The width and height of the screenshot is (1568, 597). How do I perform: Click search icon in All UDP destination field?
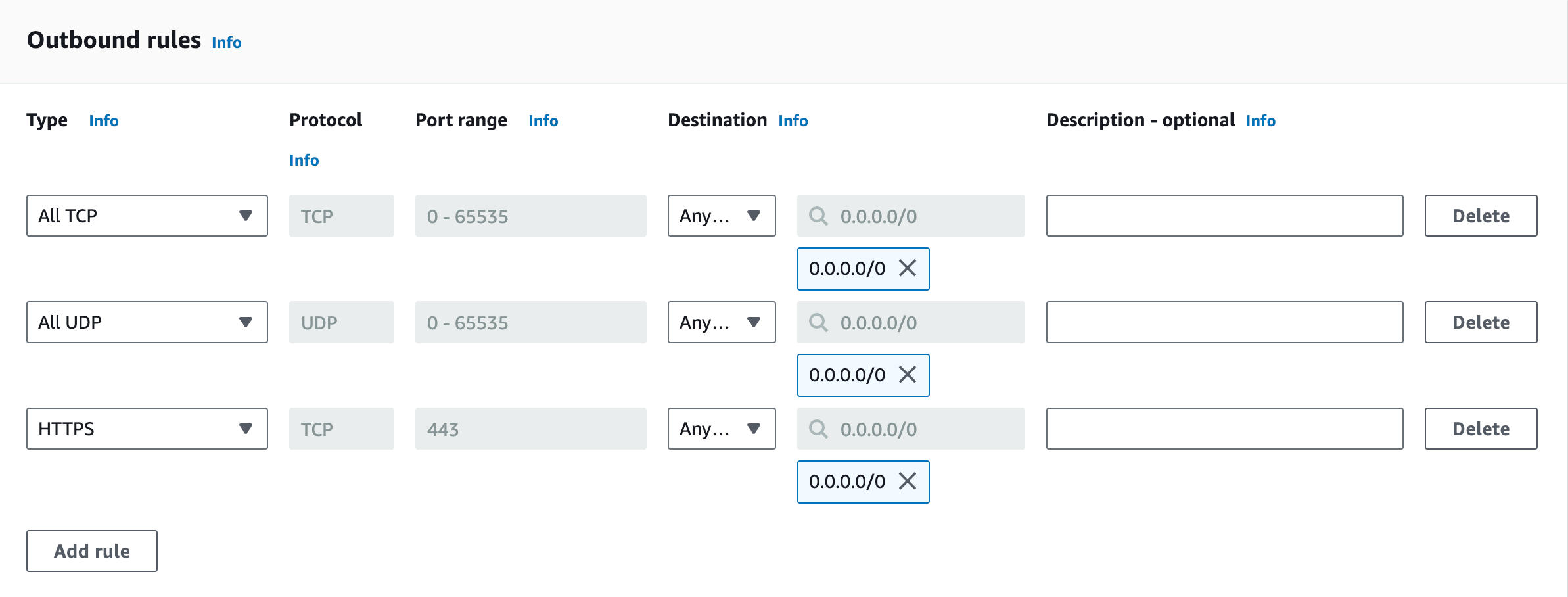click(x=818, y=322)
